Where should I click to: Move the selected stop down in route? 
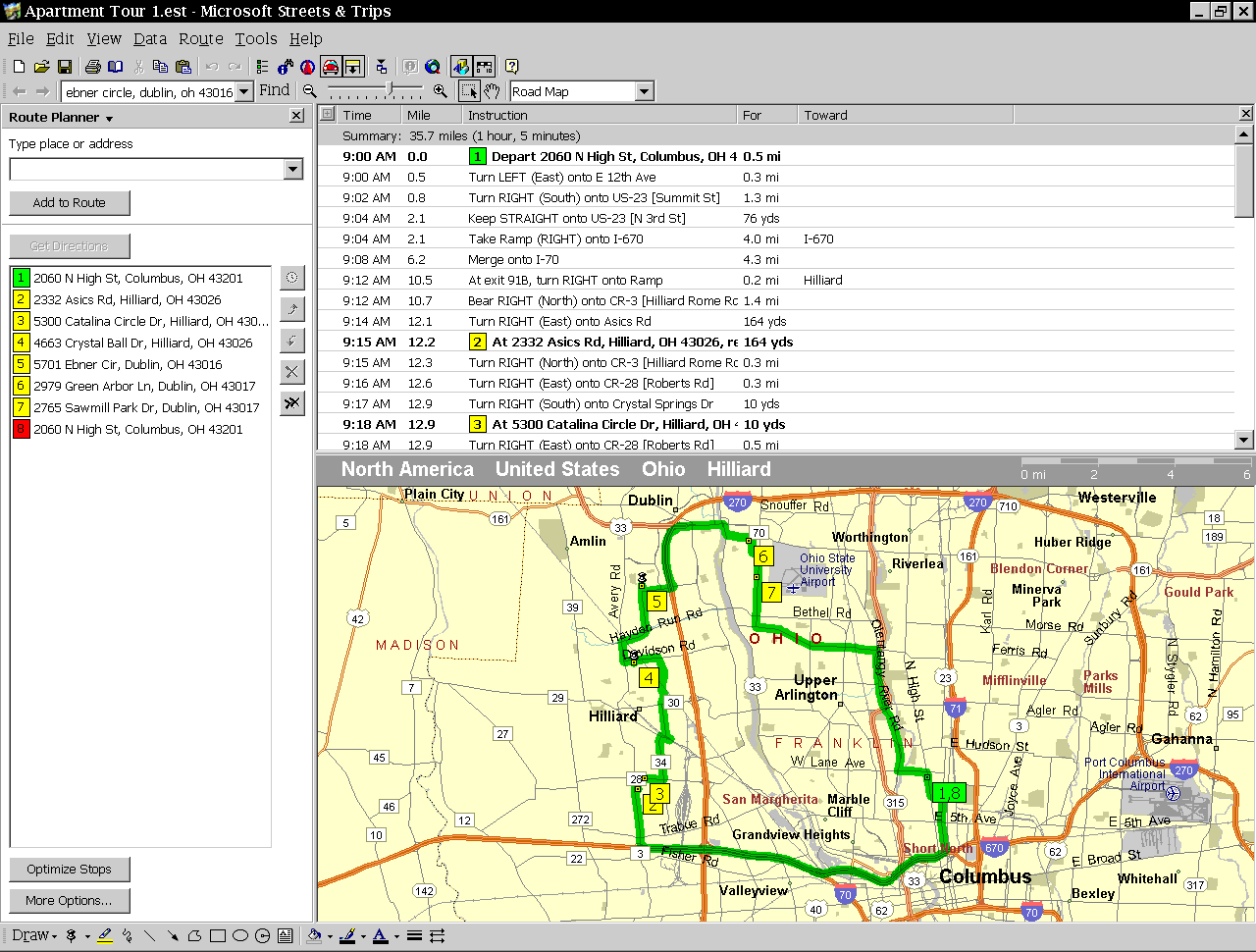(x=292, y=341)
